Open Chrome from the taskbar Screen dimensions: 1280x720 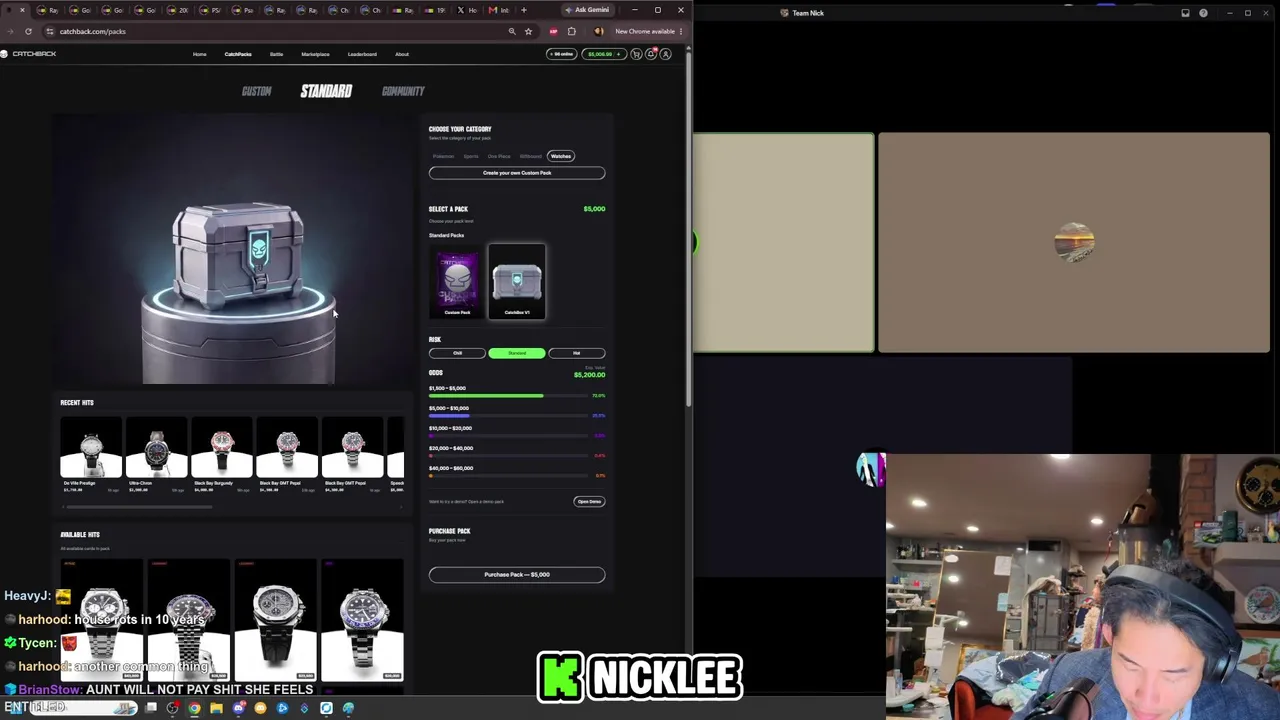(194, 708)
